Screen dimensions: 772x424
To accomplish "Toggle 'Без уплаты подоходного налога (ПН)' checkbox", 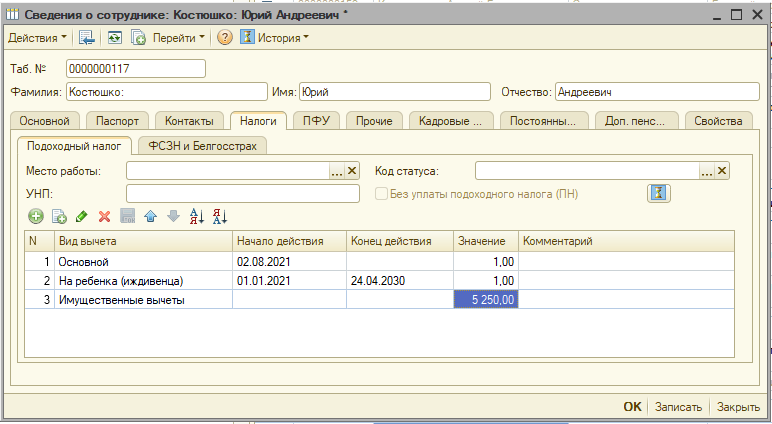I will 381,194.
